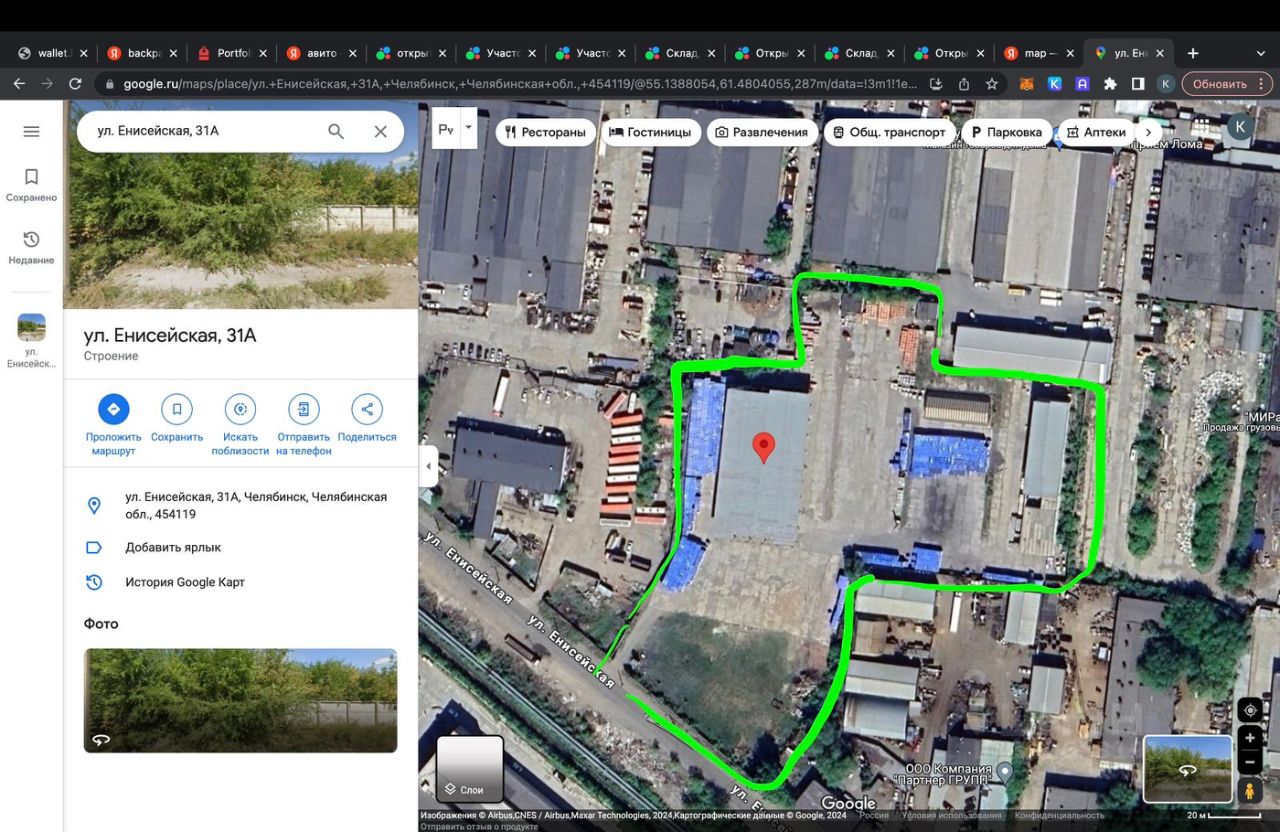Close the авито browser tab
Image resolution: width=1280 pixels, height=832 pixels.
pos(352,53)
